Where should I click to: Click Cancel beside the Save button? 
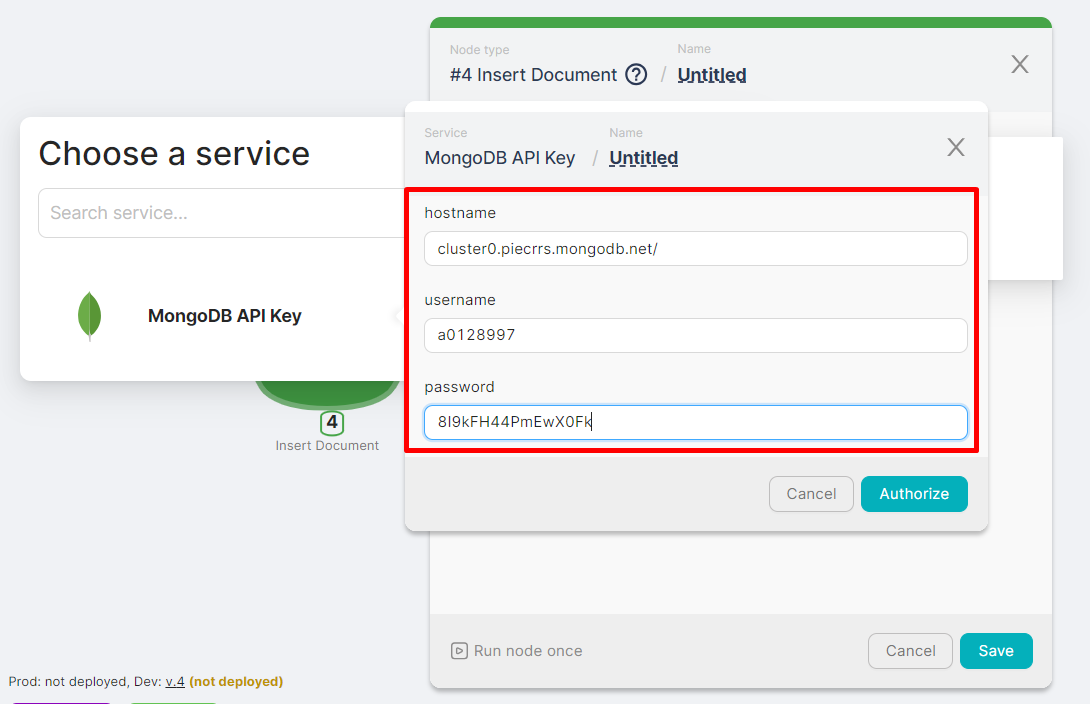click(x=910, y=651)
